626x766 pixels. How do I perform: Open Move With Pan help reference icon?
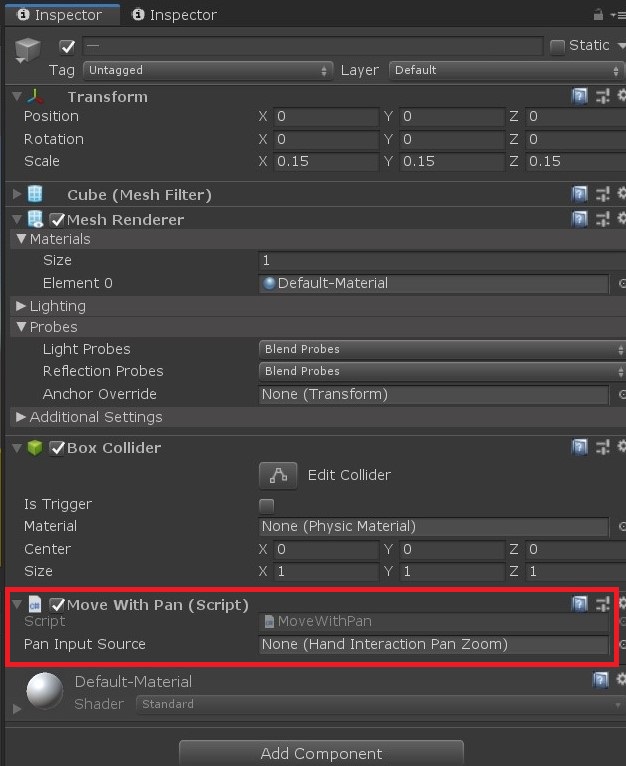click(580, 604)
